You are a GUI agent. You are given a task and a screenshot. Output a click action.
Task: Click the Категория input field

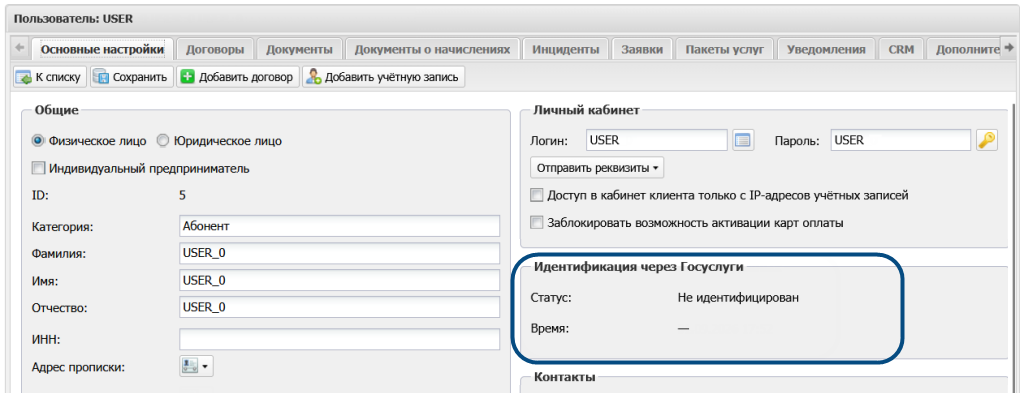pyautogui.click(x=340, y=226)
